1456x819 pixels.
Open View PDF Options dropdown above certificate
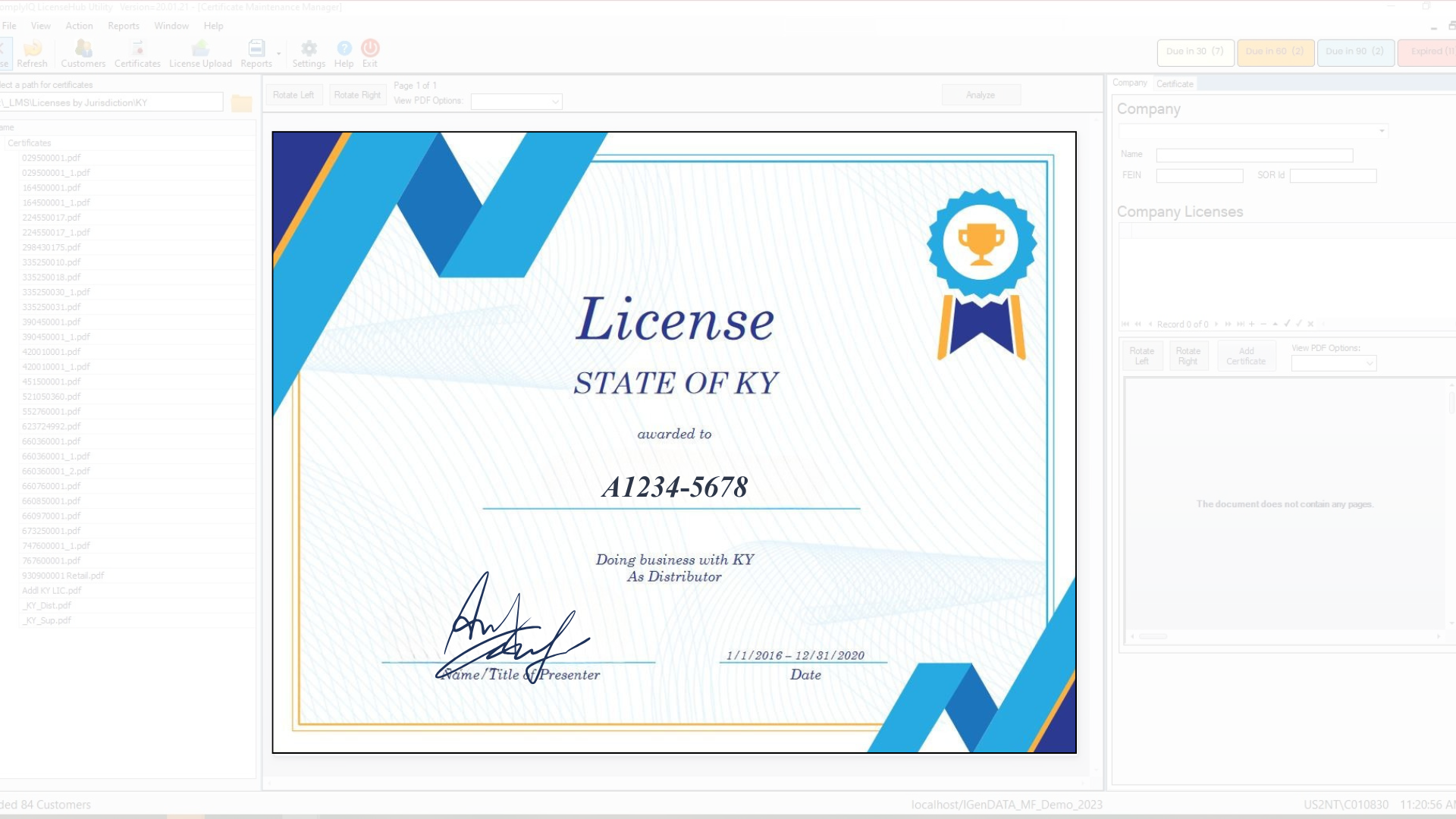pos(516,102)
